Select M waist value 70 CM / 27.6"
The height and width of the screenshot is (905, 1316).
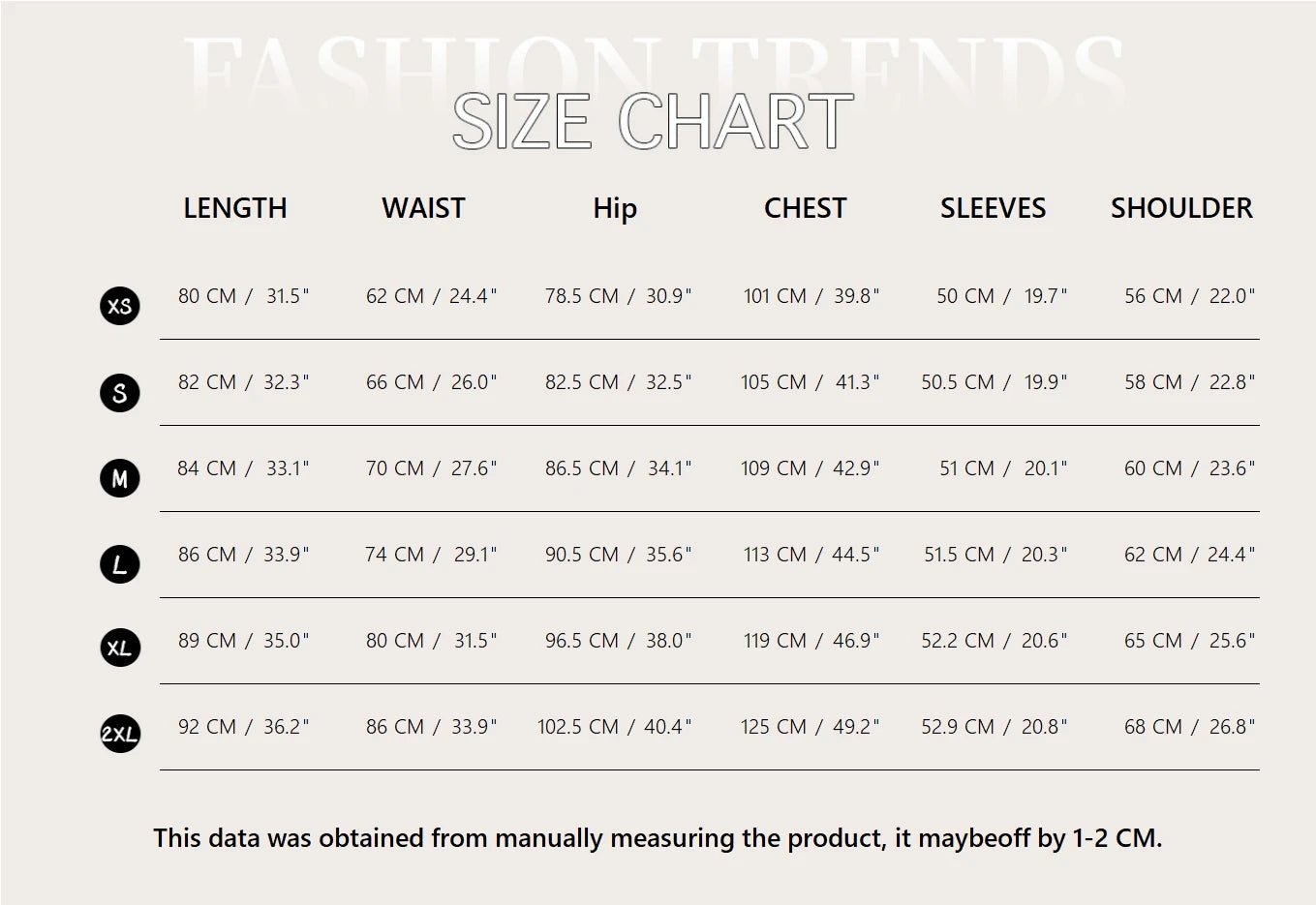click(431, 468)
